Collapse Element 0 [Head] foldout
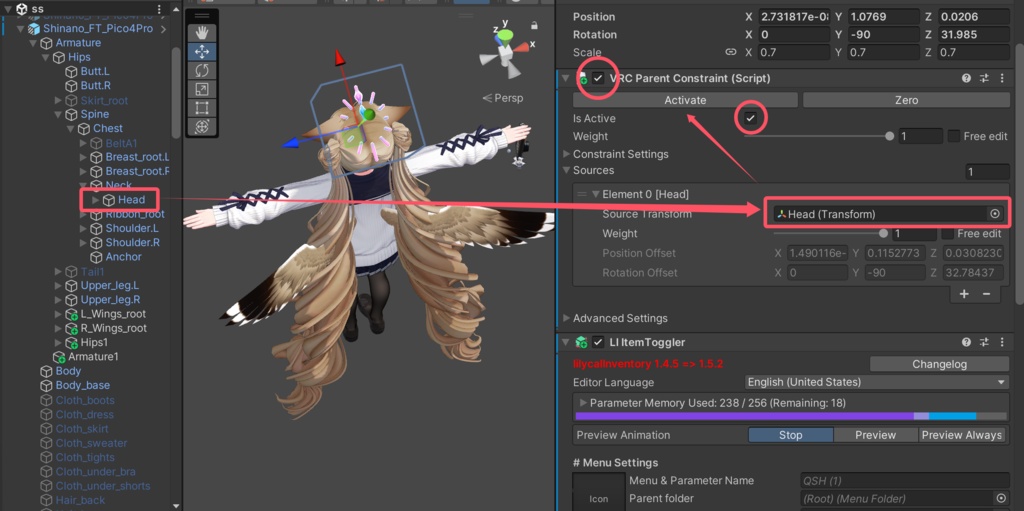Screen dimensions: 1024x511 pyautogui.click(x=595, y=194)
